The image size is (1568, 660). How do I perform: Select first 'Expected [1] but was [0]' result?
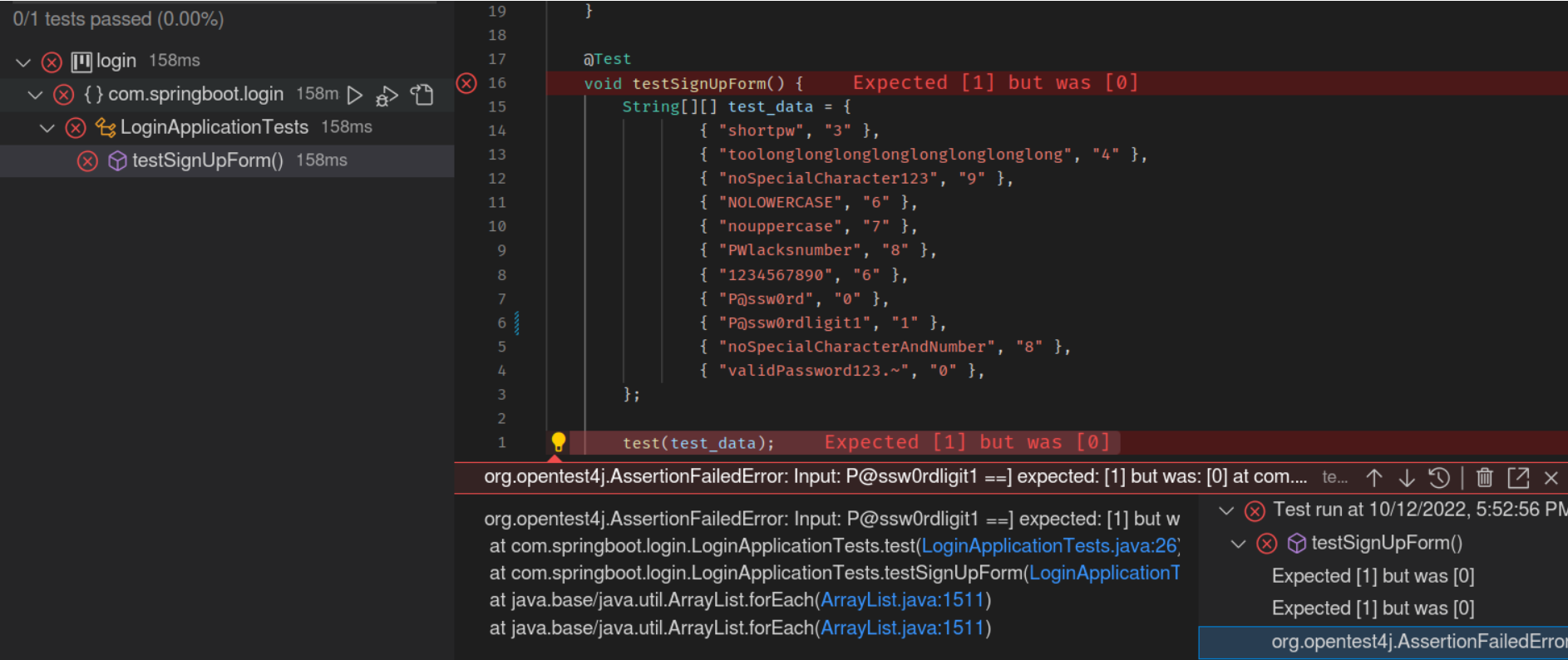coord(1373,576)
